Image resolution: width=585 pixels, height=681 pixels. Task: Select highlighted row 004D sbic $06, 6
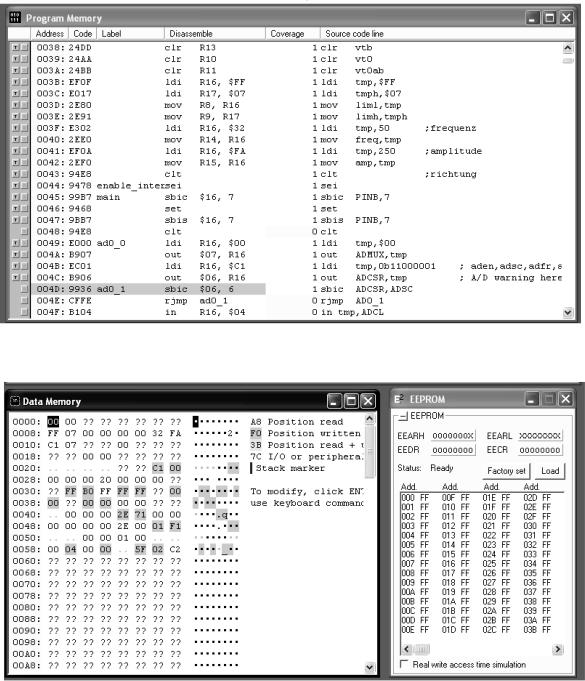(148, 289)
